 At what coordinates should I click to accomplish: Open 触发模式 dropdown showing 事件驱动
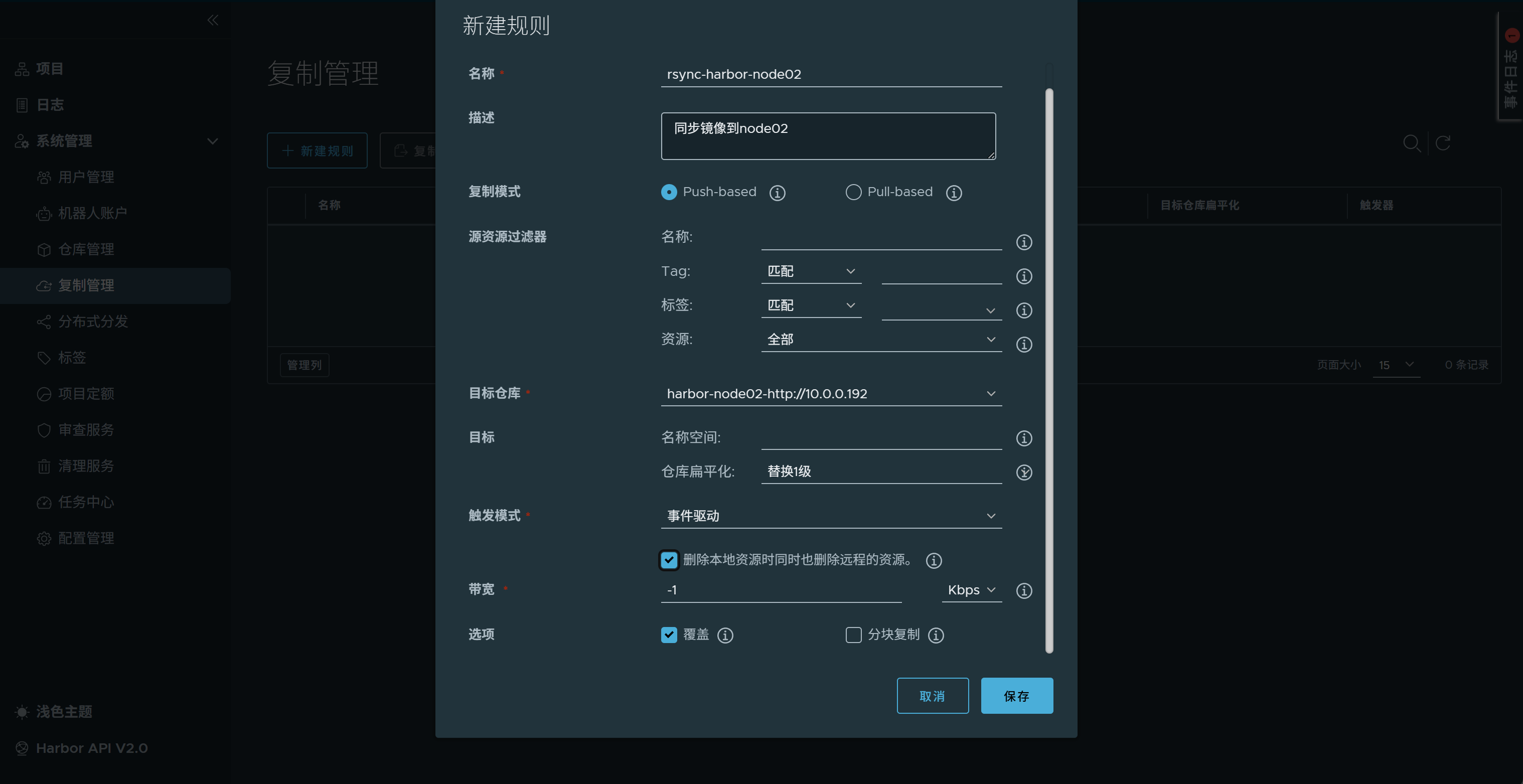831,516
